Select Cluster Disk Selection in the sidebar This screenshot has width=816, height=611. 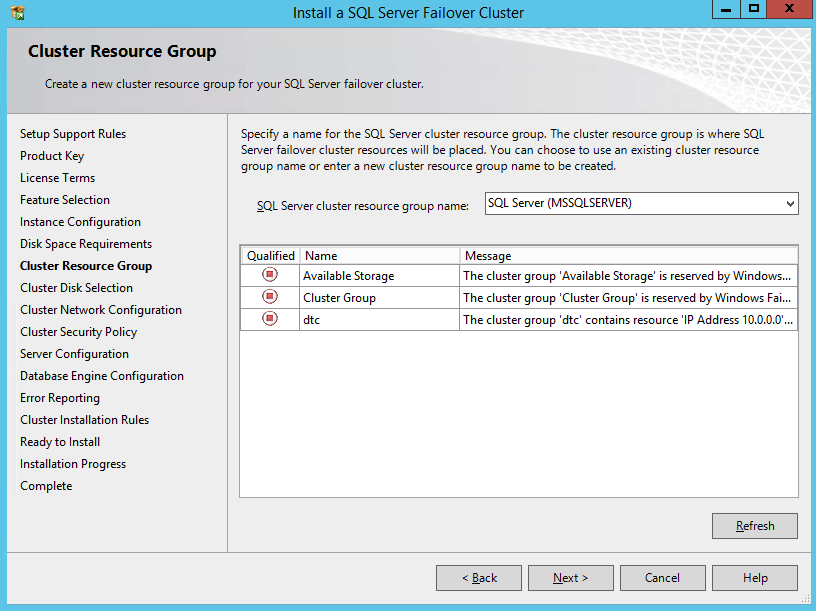click(76, 288)
